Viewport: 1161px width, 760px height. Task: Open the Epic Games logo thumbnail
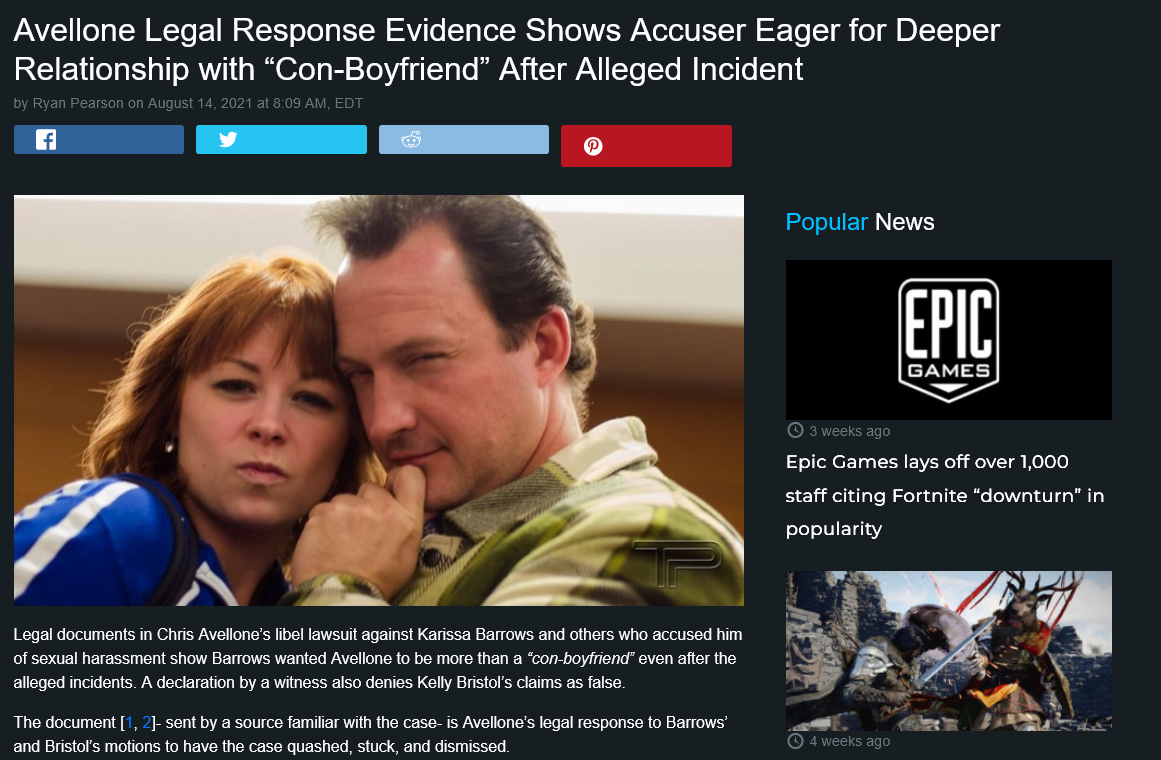(948, 340)
